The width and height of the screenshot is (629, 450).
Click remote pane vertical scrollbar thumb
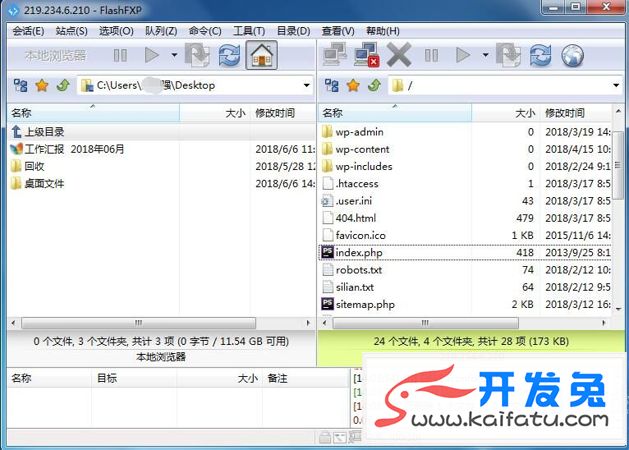pyautogui.click(x=618, y=166)
